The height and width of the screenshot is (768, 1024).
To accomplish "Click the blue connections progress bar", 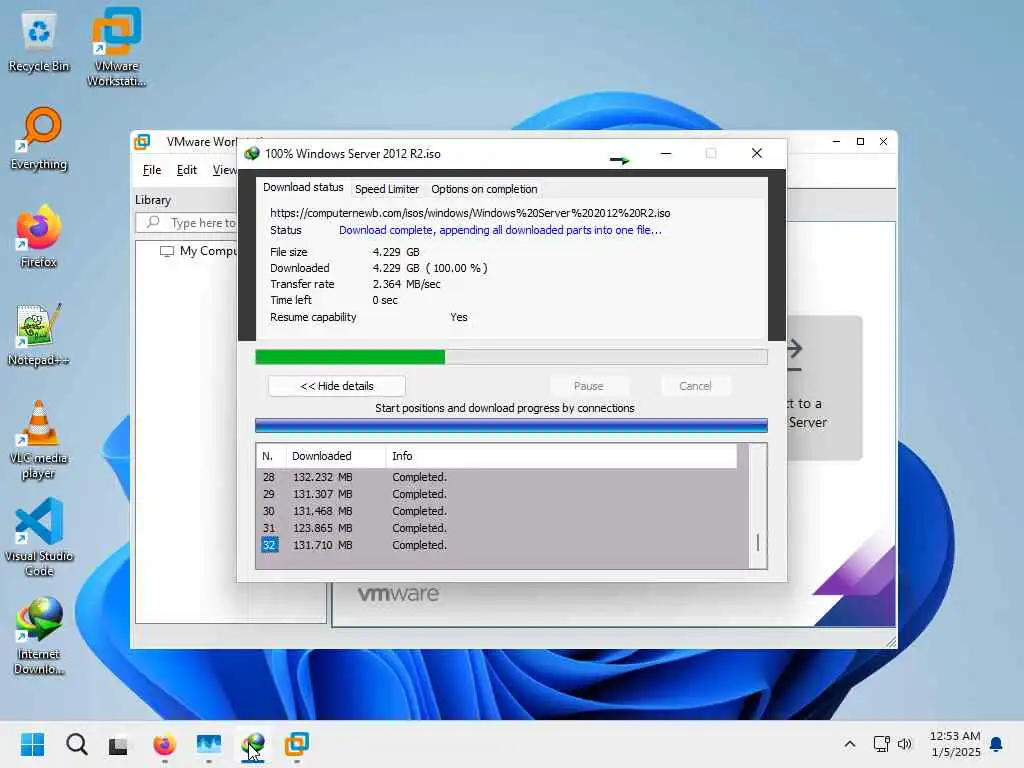I will coord(511,426).
